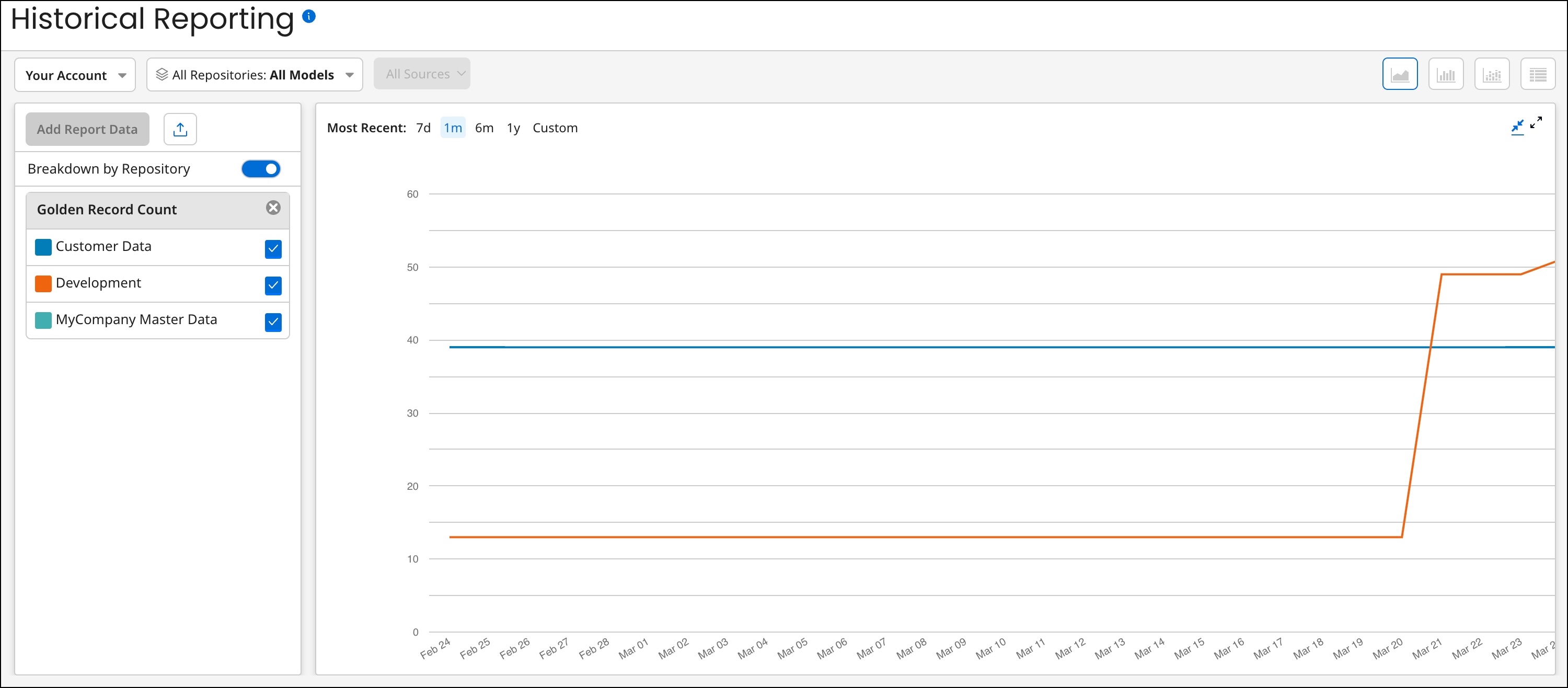Image resolution: width=1568 pixels, height=688 pixels.
Task: Switch to bar chart view
Action: coord(1445,74)
